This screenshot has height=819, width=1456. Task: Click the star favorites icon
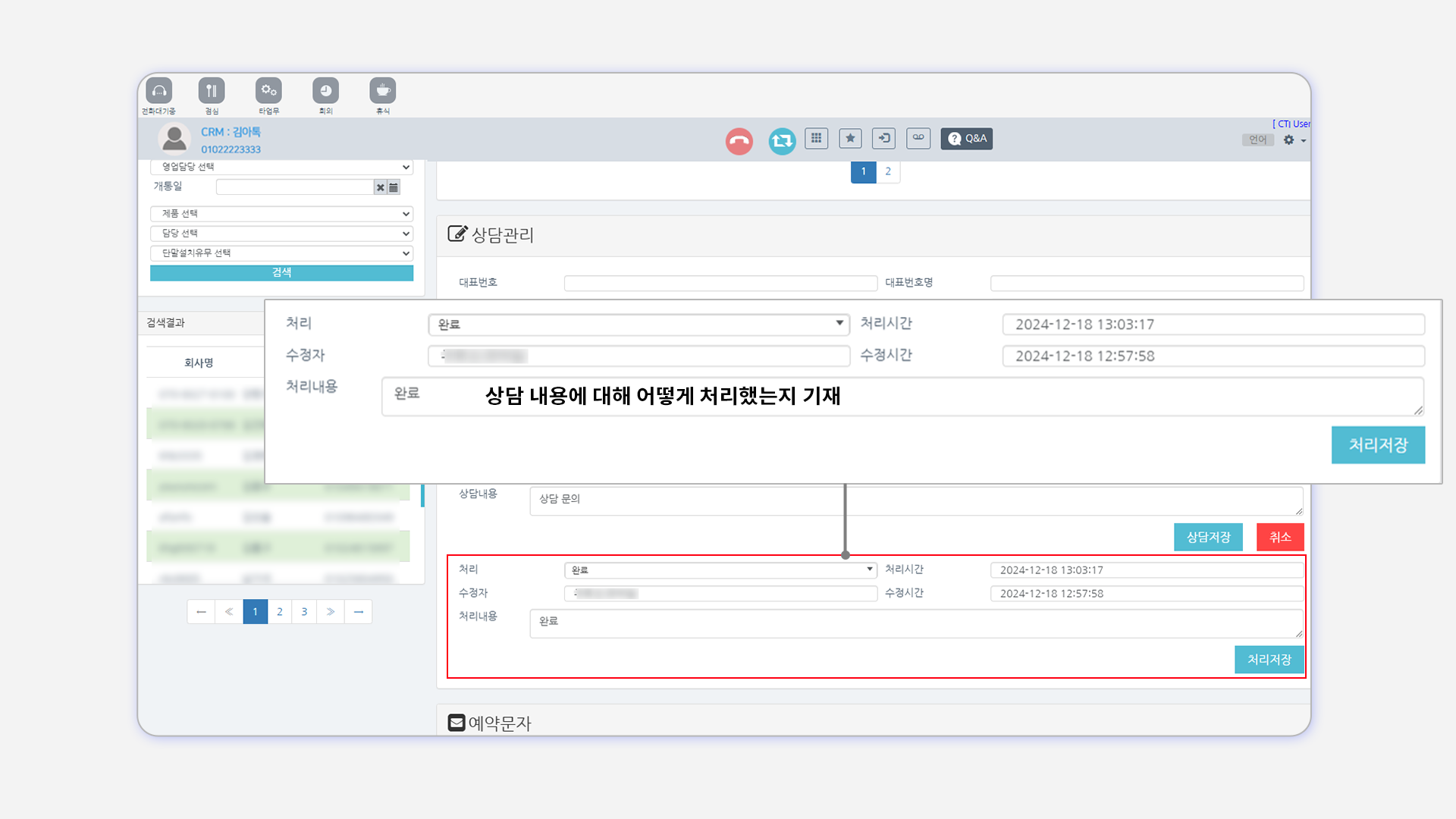[850, 138]
